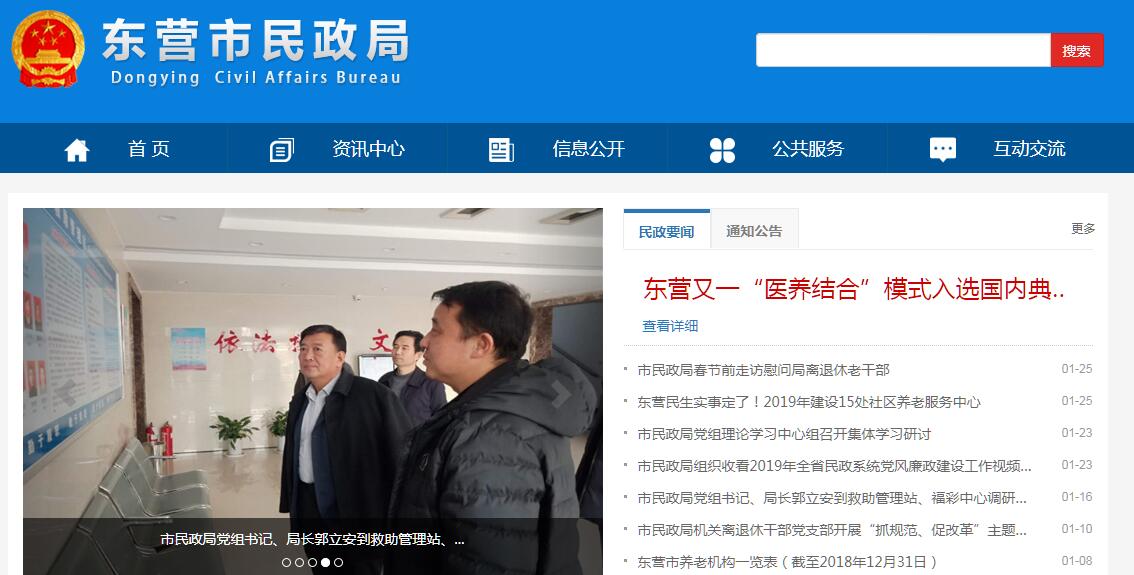
Task: Switch to the 通知公告 tab
Action: point(754,231)
